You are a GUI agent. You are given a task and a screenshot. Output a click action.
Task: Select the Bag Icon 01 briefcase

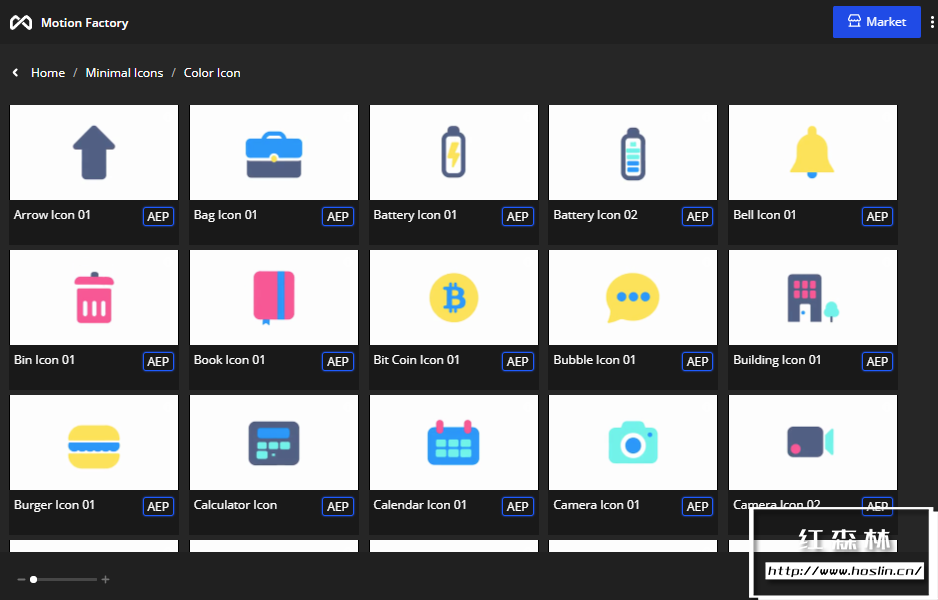274,153
